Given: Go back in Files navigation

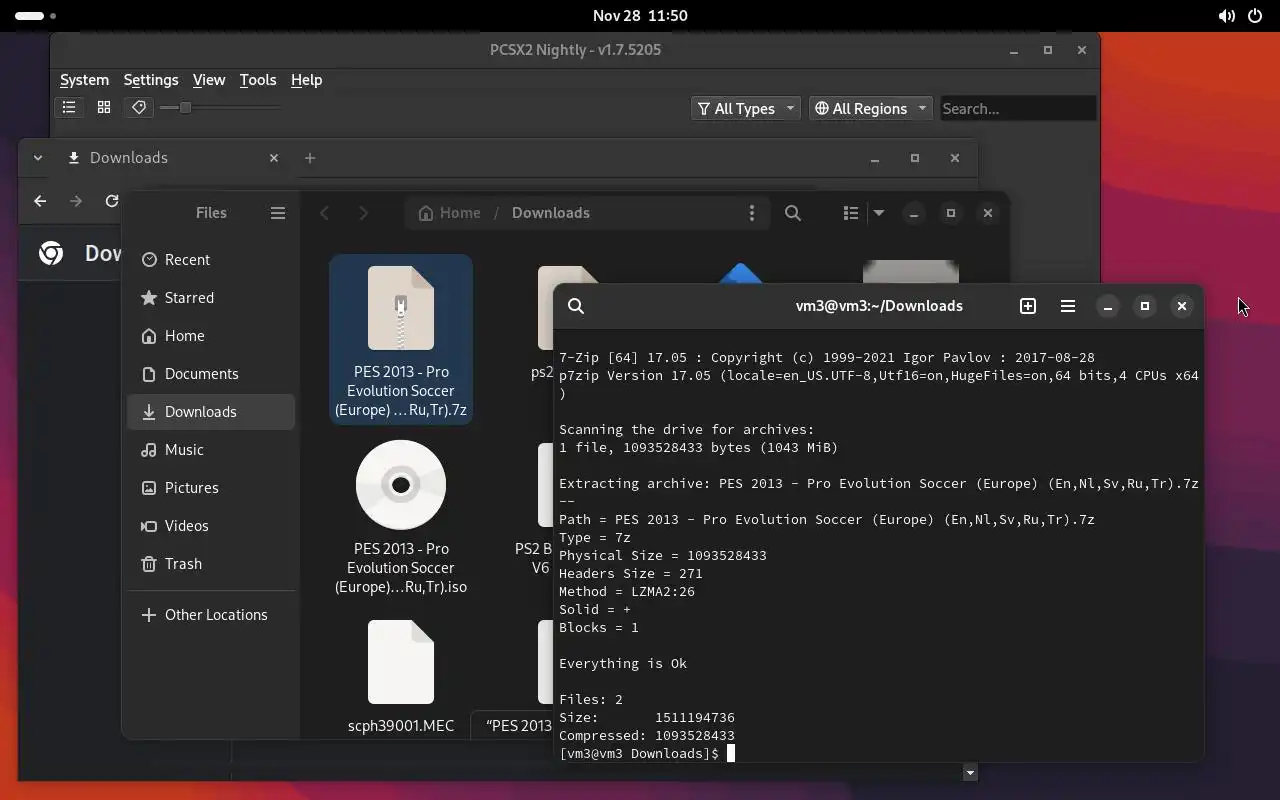Looking at the screenshot, I should 324,213.
